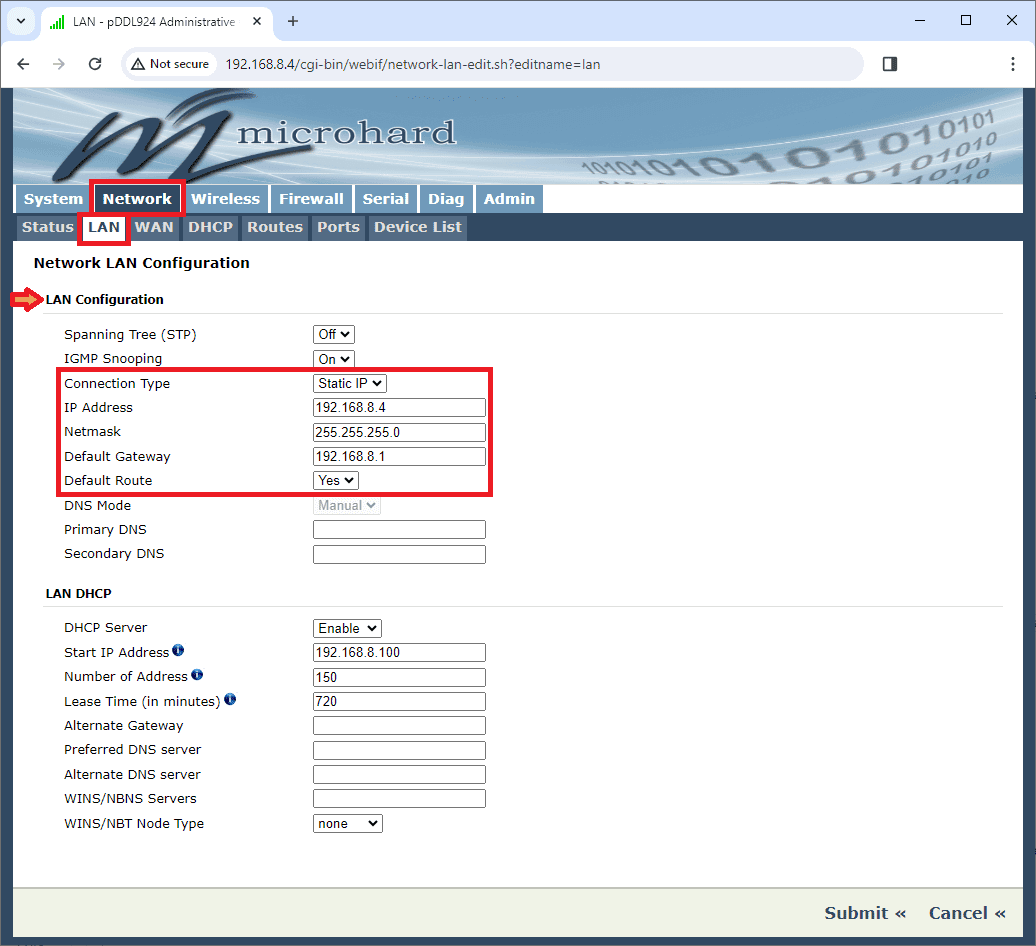This screenshot has height=946, width=1036.
Task: Open the WAN sub-tab
Action: click(x=154, y=227)
